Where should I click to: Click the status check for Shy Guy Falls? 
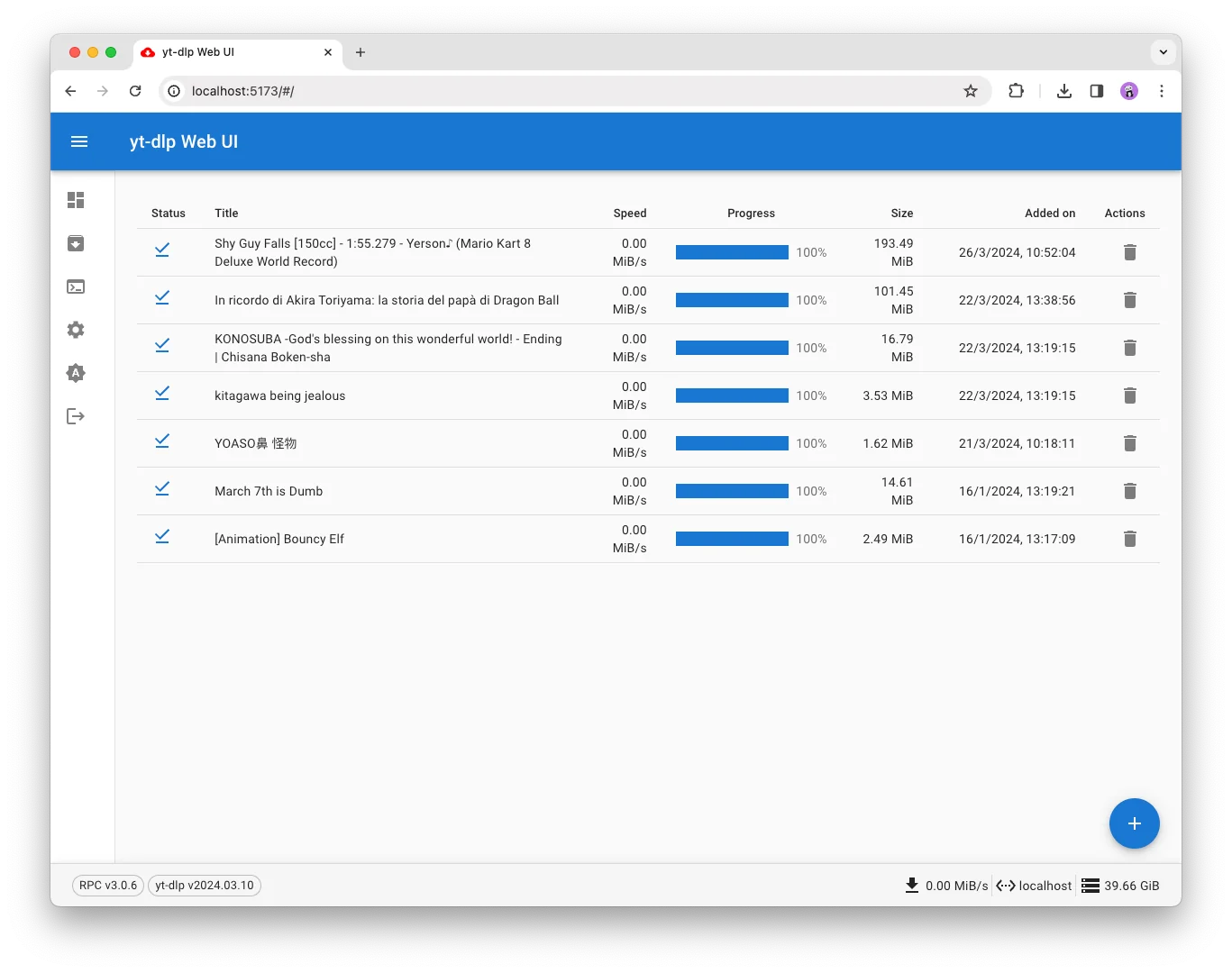pos(162,250)
